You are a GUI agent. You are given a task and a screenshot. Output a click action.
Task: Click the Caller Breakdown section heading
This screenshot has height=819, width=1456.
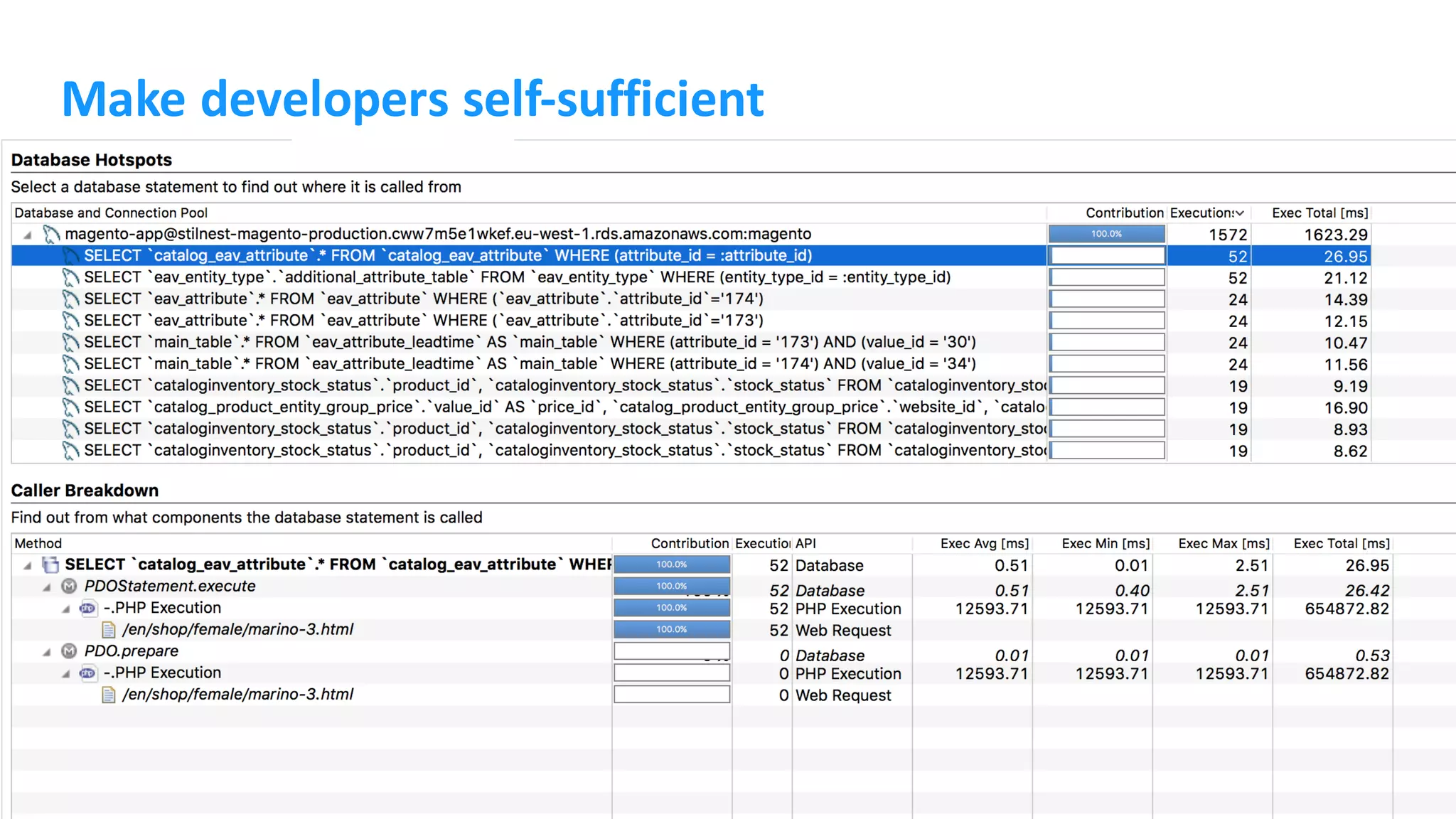pyautogui.click(x=85, y=491)
